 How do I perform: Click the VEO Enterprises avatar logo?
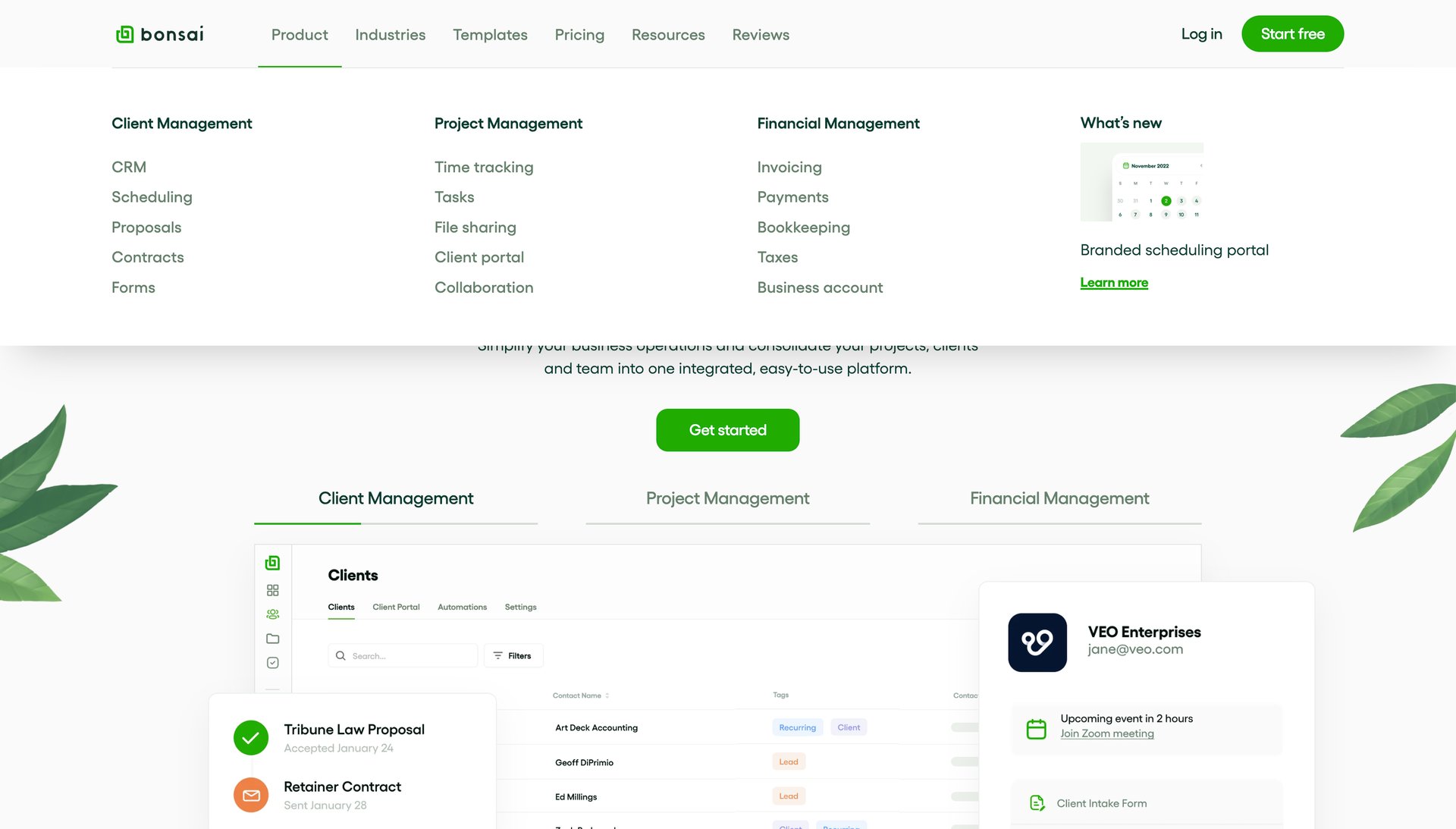click(1037, 642)
